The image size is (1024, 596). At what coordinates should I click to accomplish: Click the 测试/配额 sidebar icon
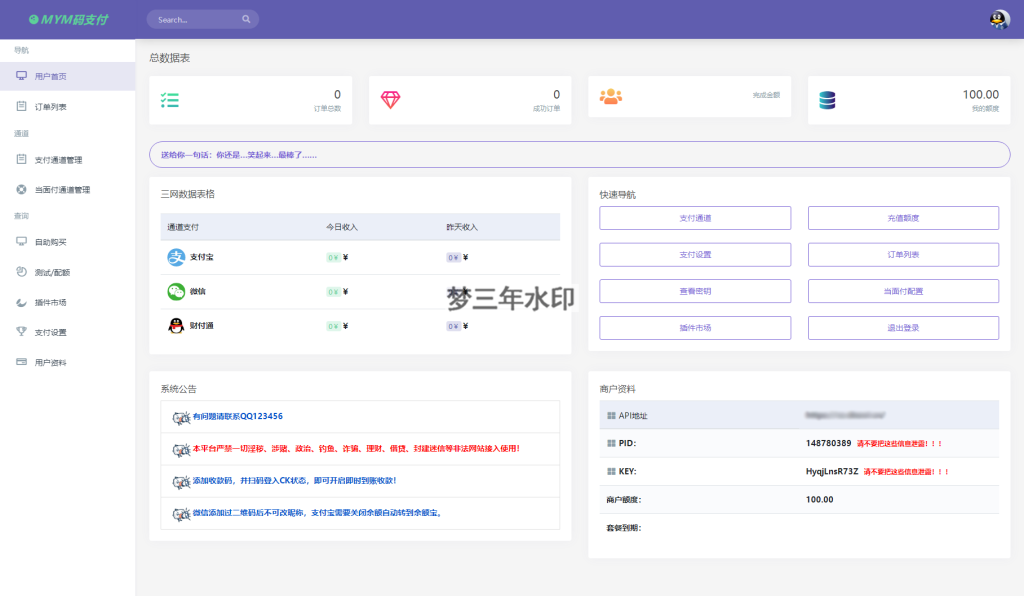(22, 272)
